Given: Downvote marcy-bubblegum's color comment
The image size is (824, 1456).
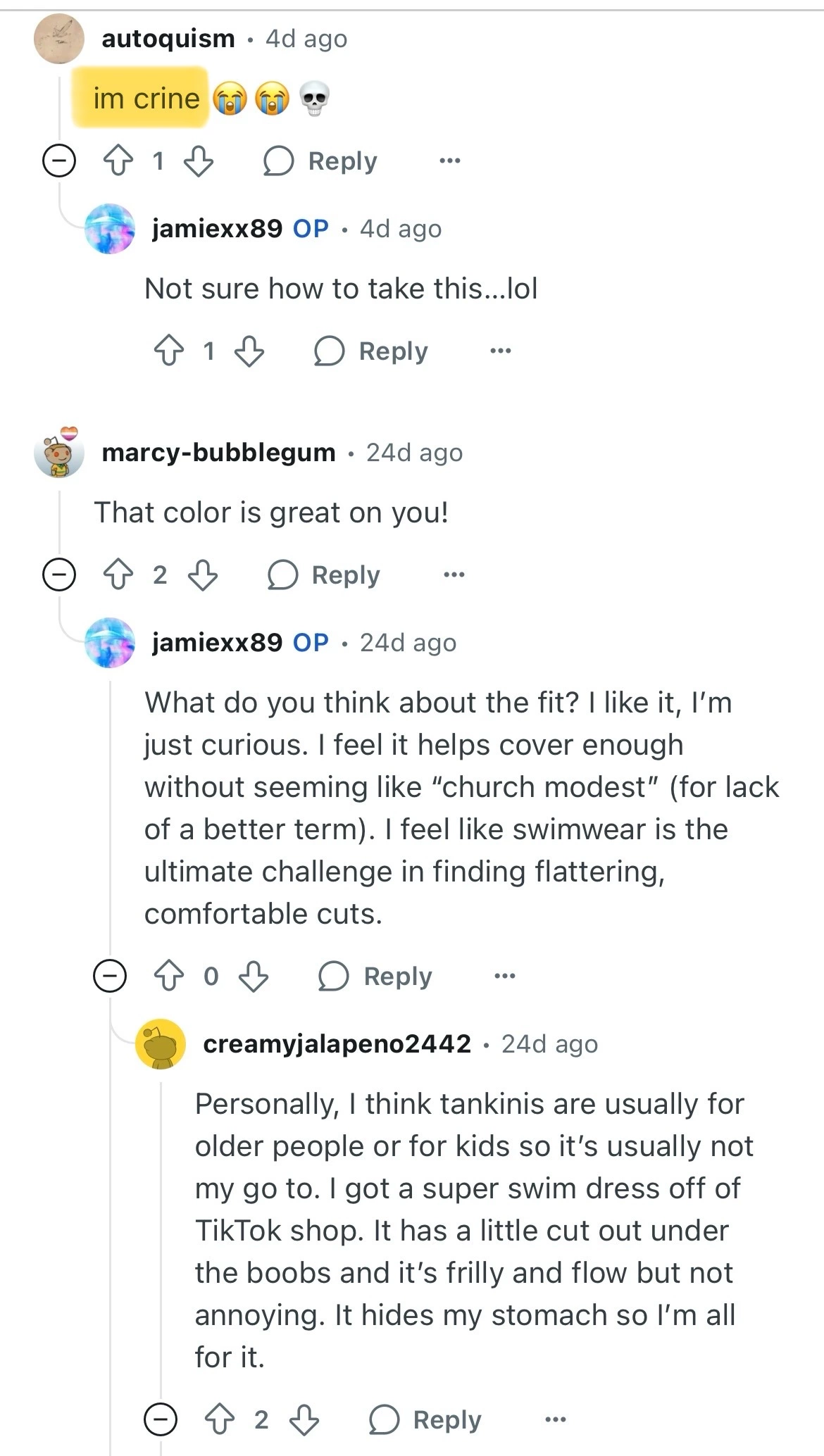Looking at the screenshot, I should [x=203, y=575].
